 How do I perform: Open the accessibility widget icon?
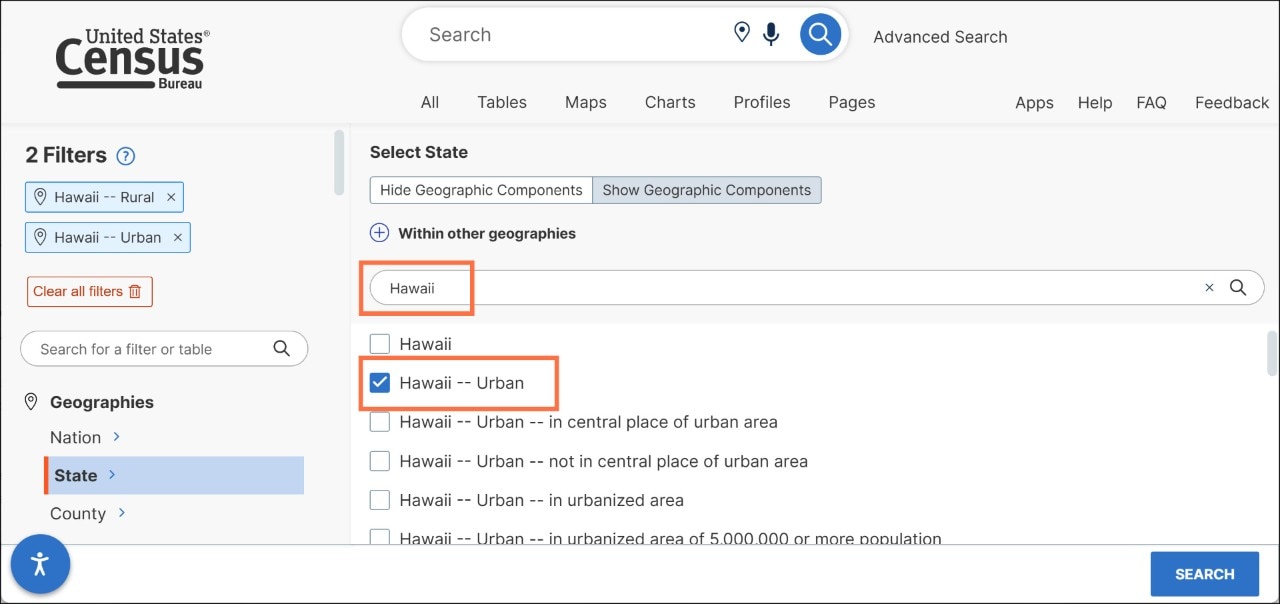40,564
